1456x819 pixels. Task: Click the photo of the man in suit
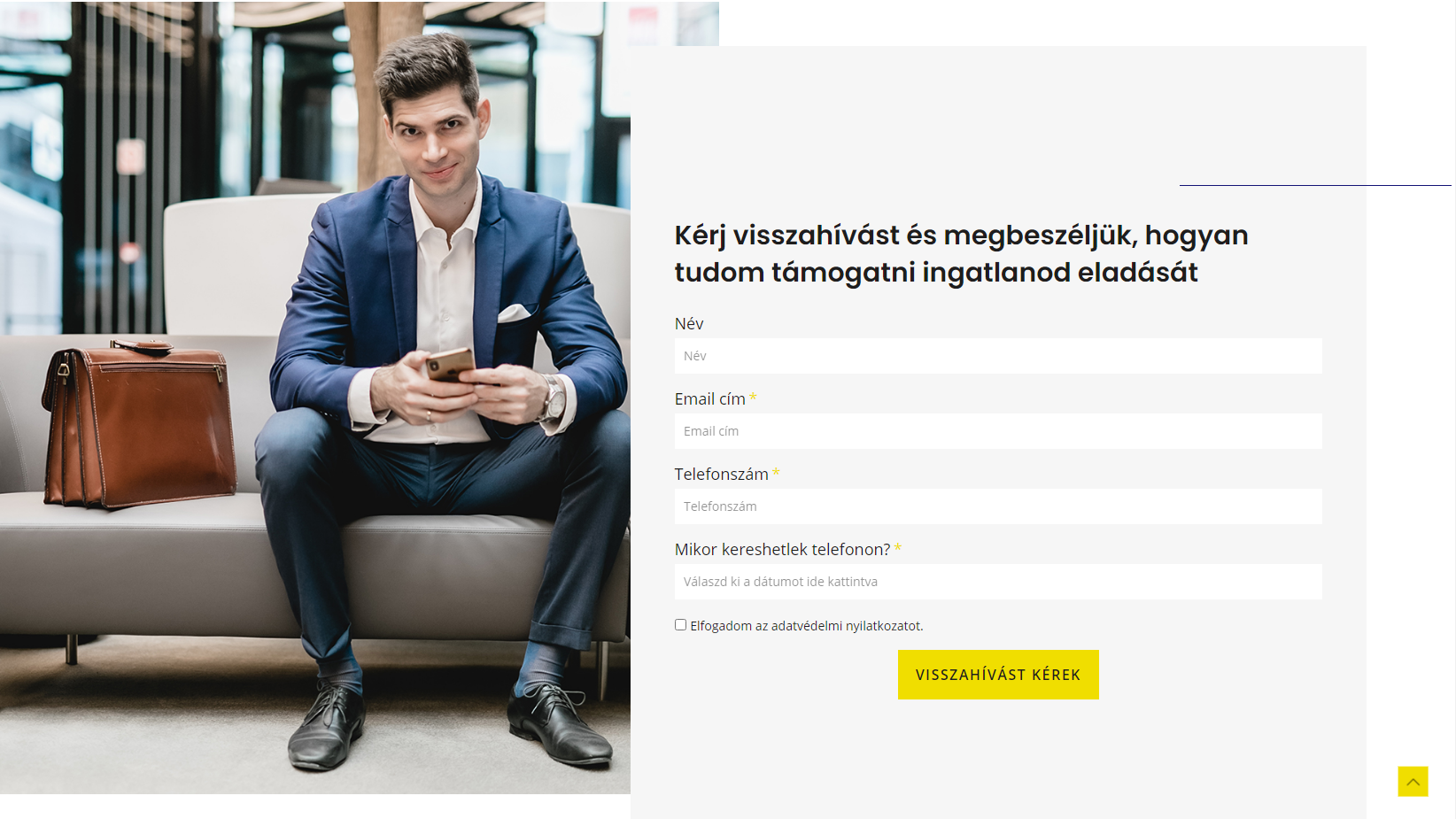click(x=315, y=398)
